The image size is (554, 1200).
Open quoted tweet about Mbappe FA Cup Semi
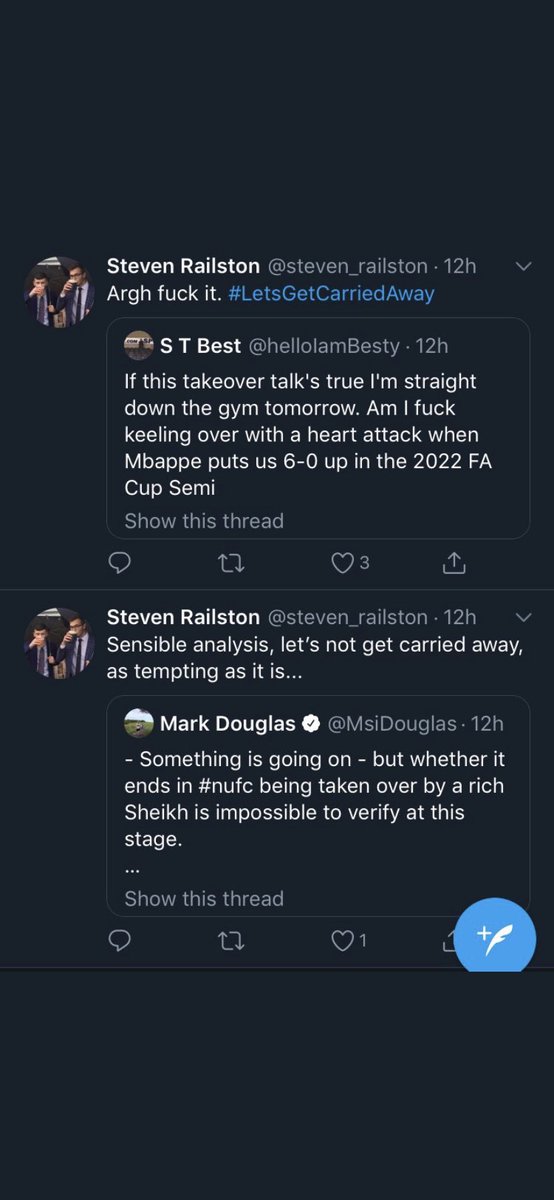318,428
